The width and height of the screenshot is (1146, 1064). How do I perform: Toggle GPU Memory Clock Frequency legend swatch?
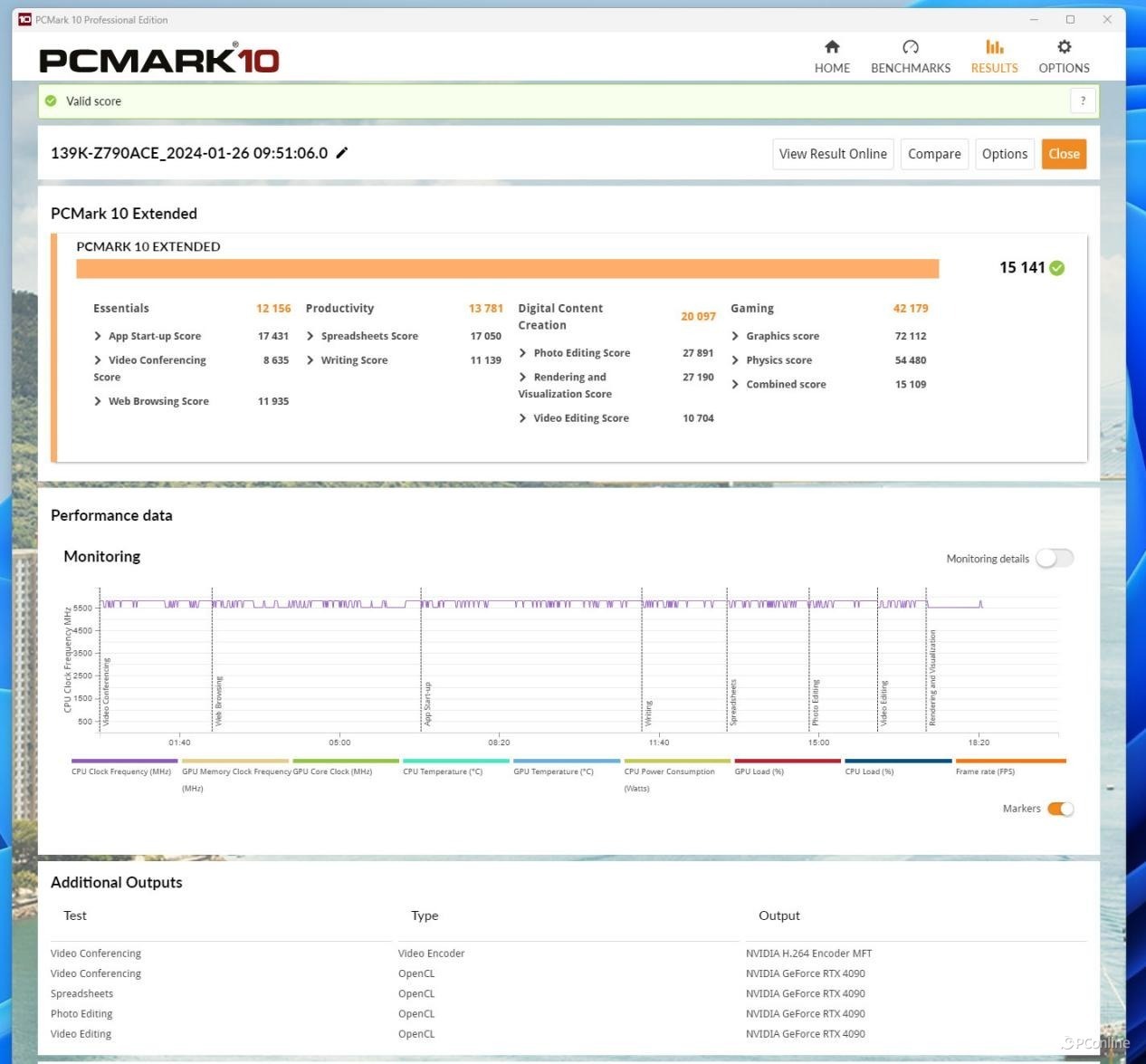[235, 761]
